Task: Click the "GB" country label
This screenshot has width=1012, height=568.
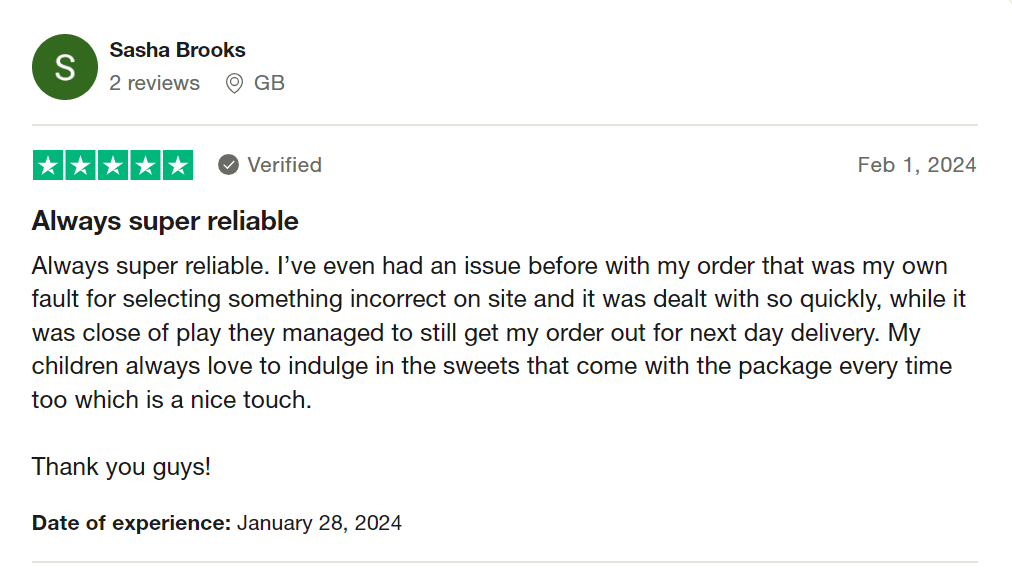Action: pos(270,83)
